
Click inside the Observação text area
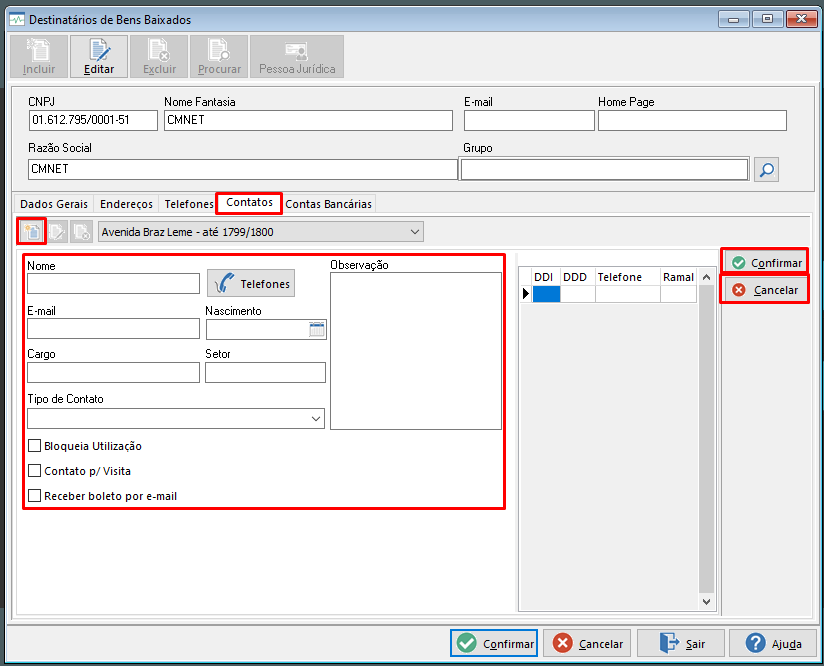[416, 351]
